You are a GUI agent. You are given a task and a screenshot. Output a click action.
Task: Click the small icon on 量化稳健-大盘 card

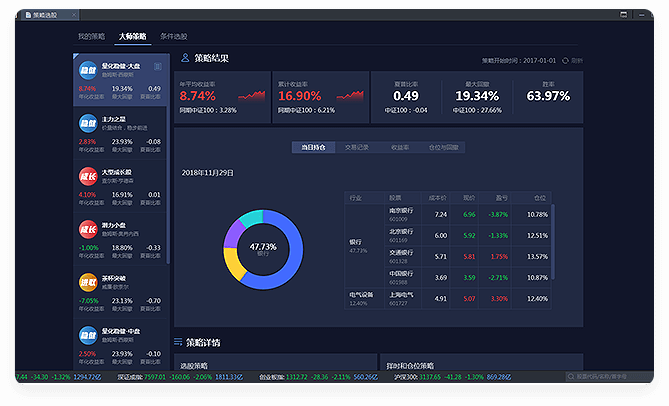point(157,66)
